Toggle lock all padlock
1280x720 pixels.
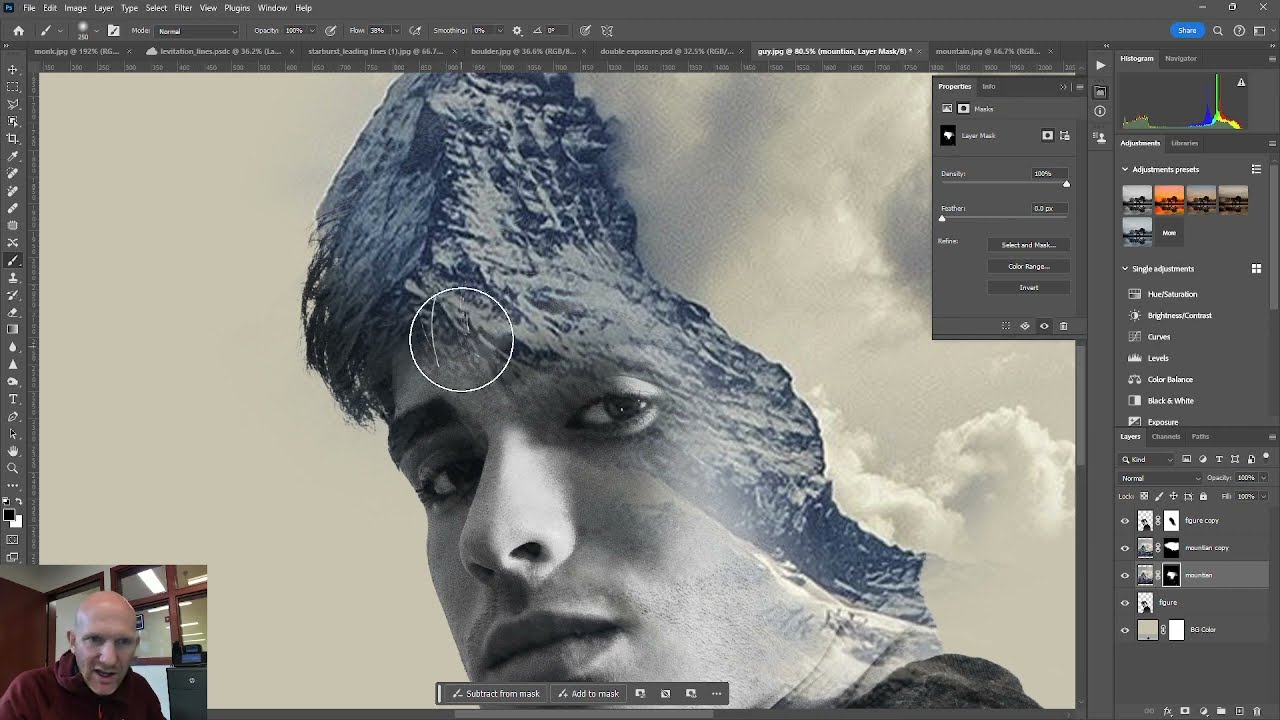click(x=1203, y=496)
